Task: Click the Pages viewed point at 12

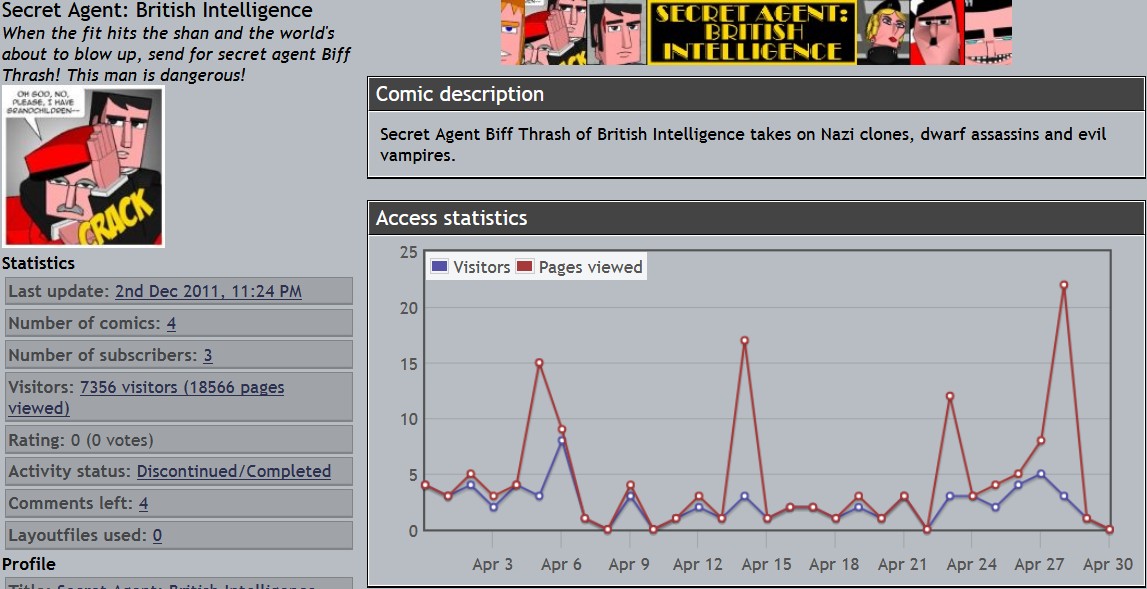Action: point(950,397)
